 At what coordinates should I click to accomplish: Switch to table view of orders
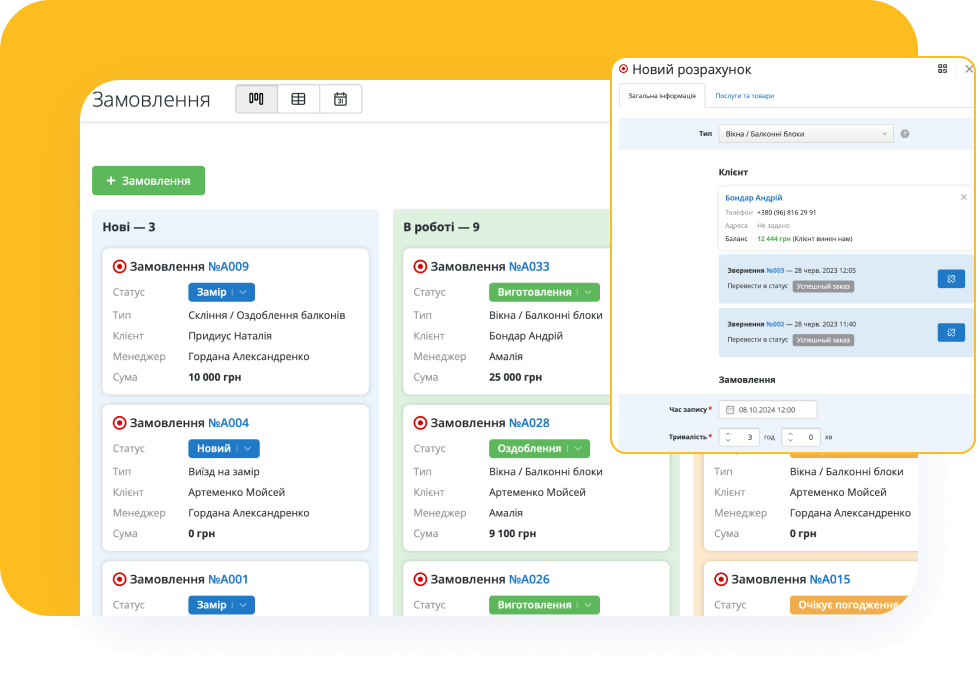click(298, 99)
